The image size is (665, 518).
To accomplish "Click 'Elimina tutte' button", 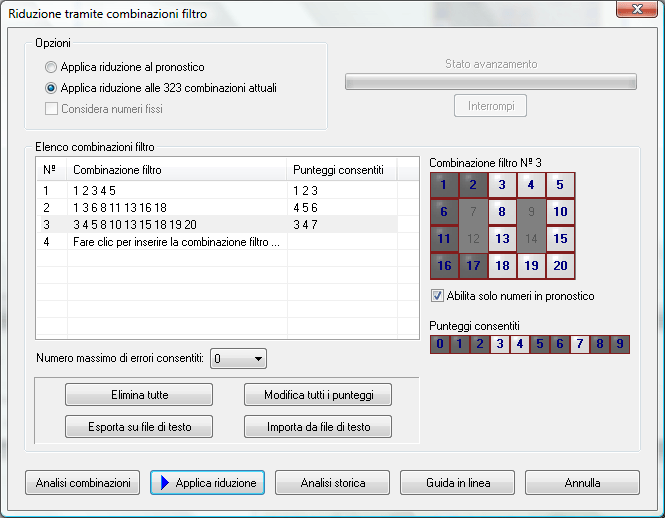I will click(138, 394).
